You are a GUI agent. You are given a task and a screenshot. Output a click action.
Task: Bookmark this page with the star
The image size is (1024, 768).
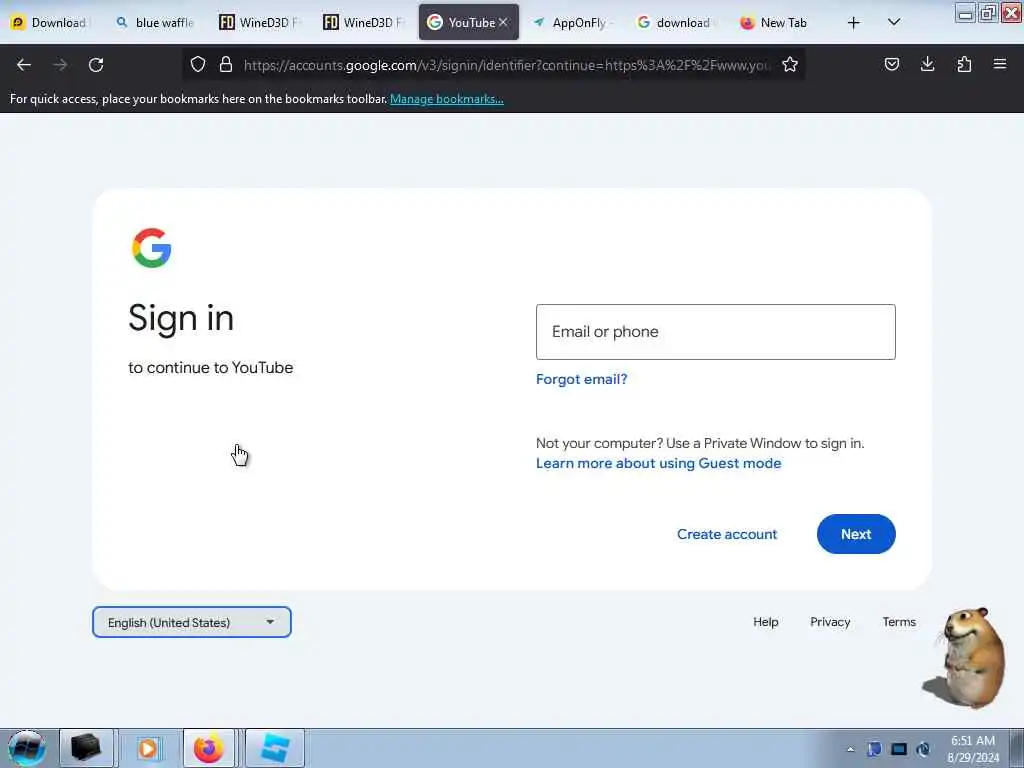(790, 64)
